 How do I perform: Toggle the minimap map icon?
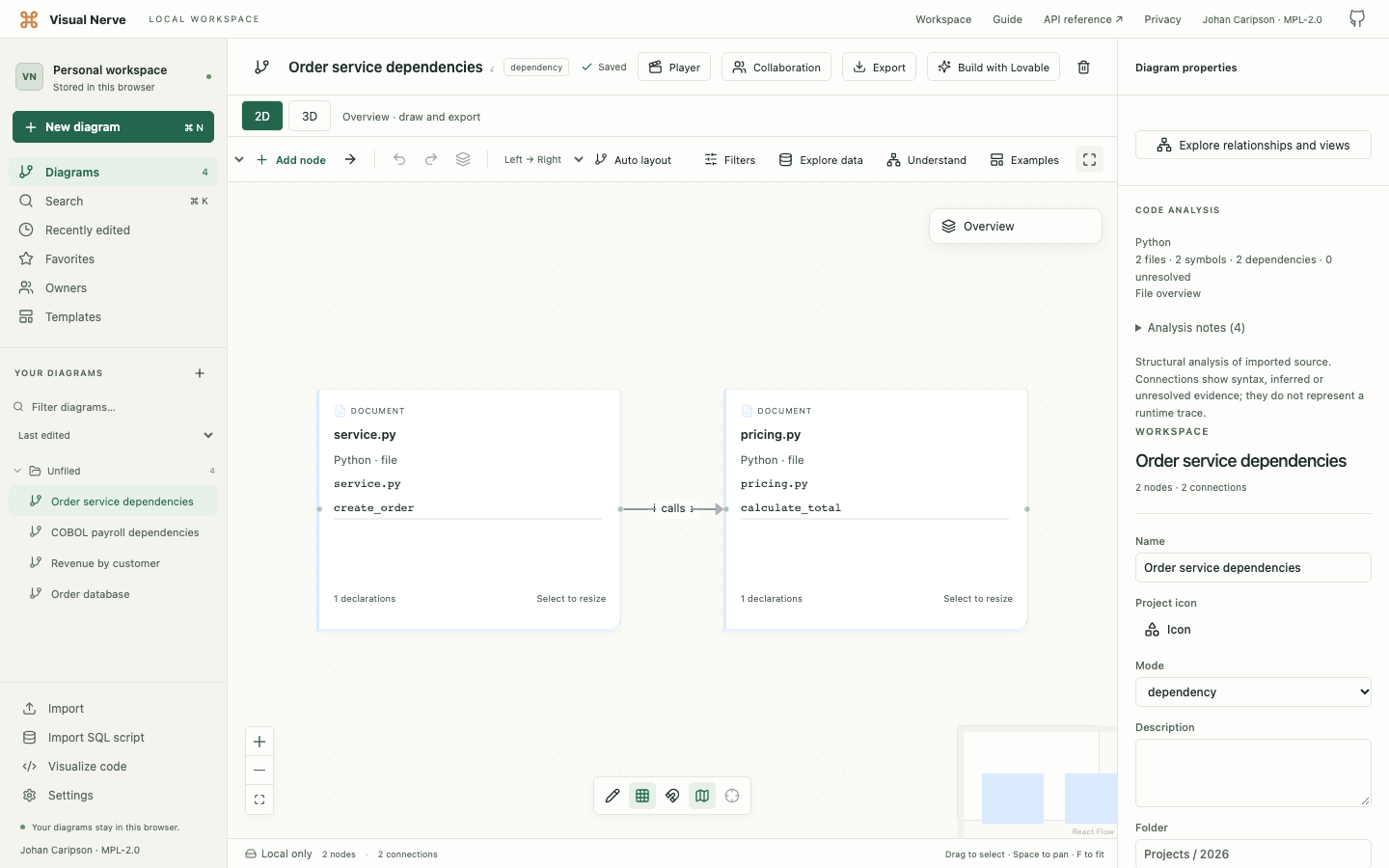tap(702, 796)
